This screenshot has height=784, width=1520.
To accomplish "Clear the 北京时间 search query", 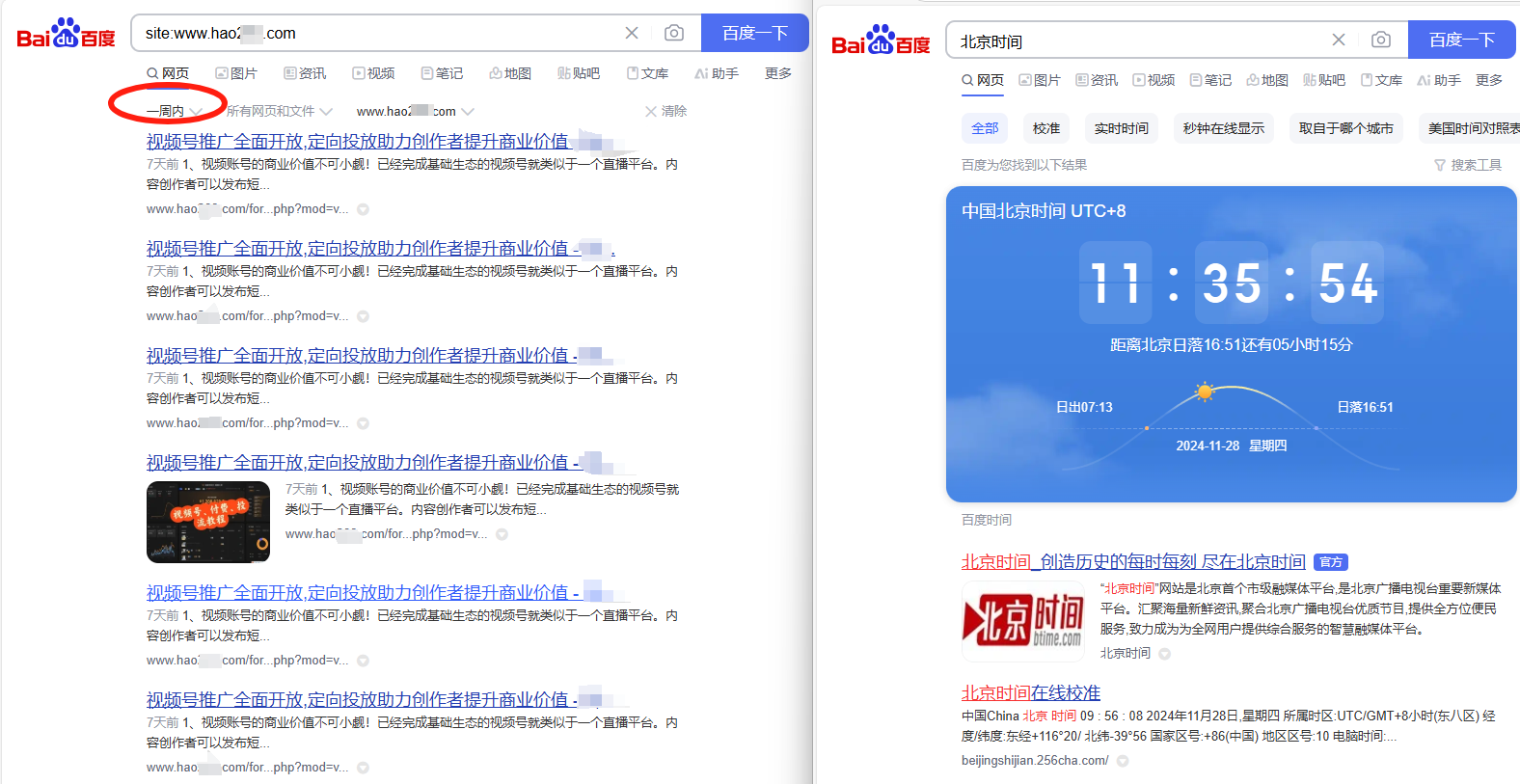I will pos(1339,40).
